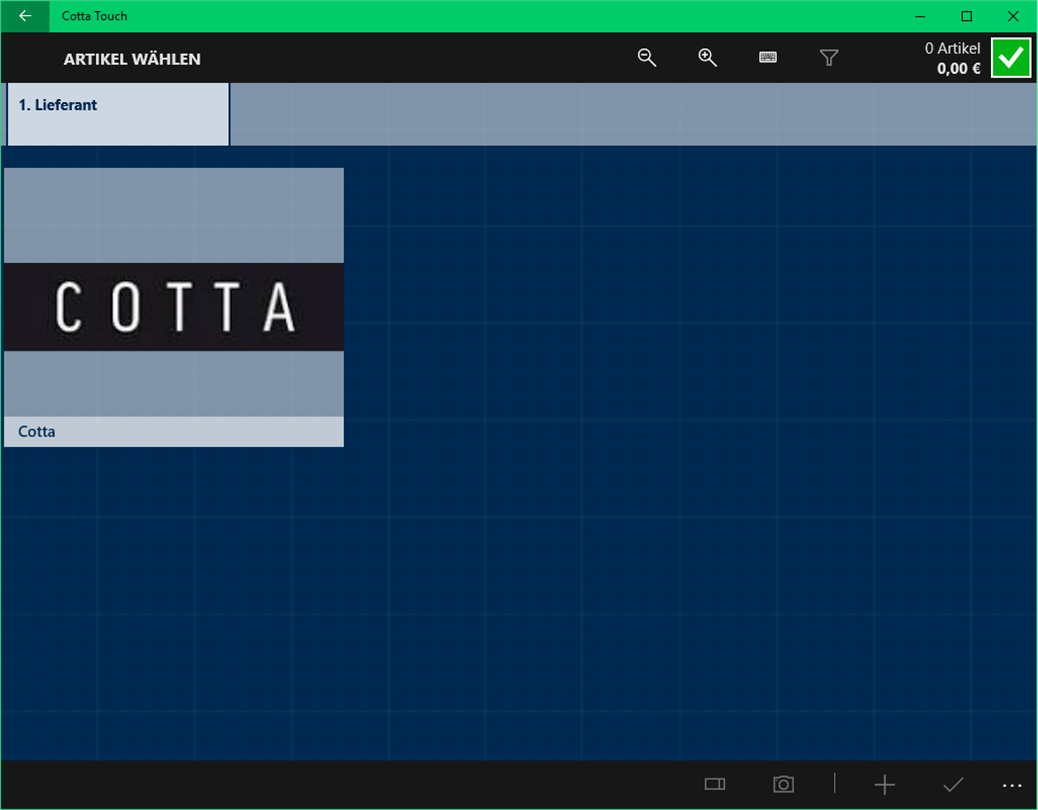Open the camera icon in bottom bar

(x=783, y=784)
